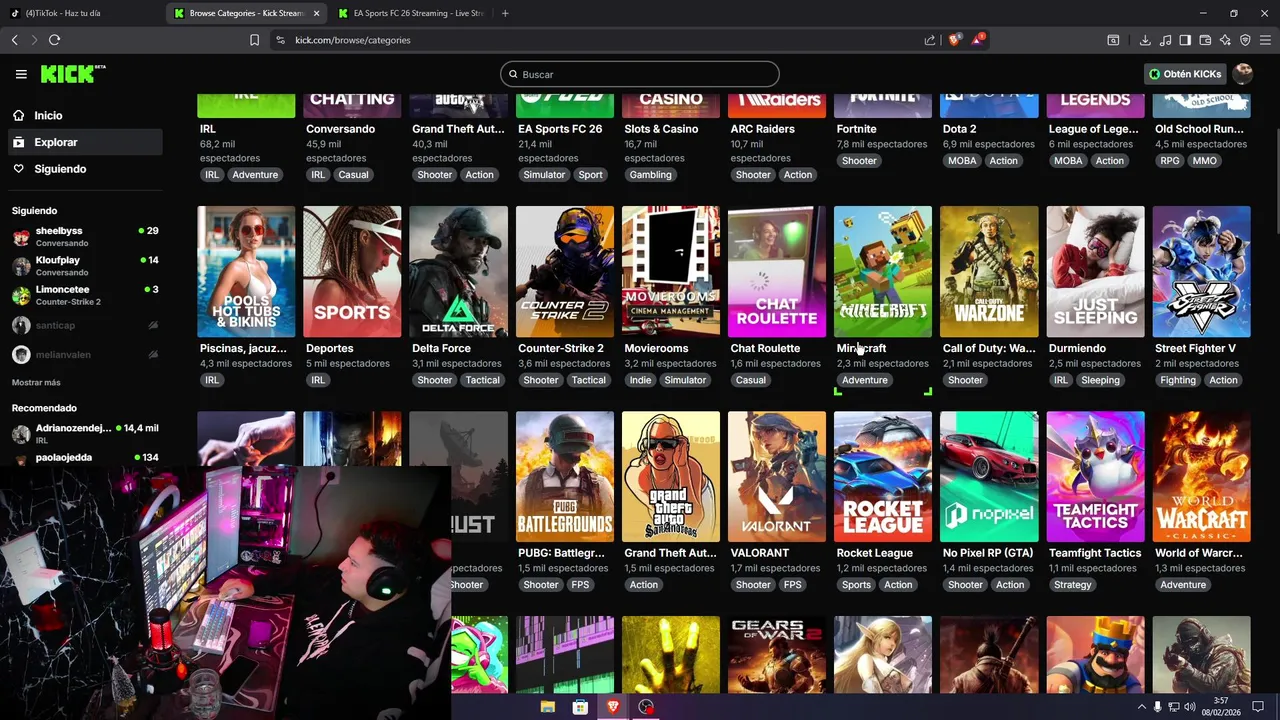The image size is (1280, 720).
Task: Open the PUBG Battlegrounds category cover
Action: point(565,476)
